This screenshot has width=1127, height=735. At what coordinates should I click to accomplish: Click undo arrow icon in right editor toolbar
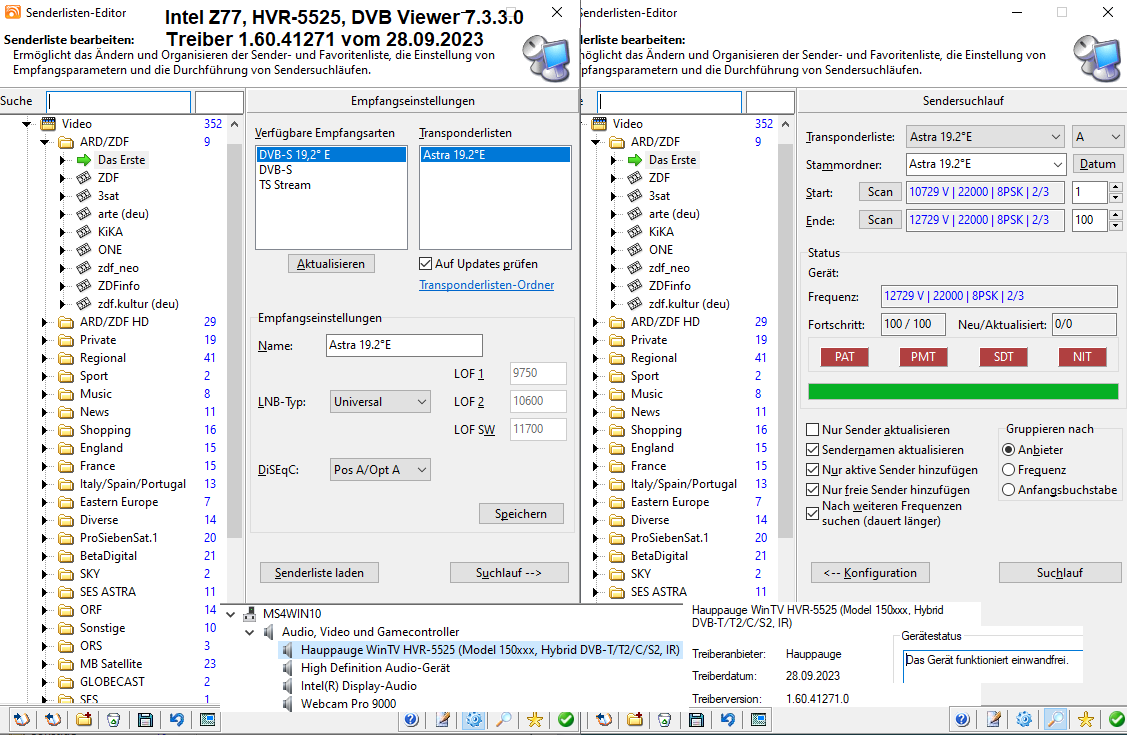(x=727, y=719)
